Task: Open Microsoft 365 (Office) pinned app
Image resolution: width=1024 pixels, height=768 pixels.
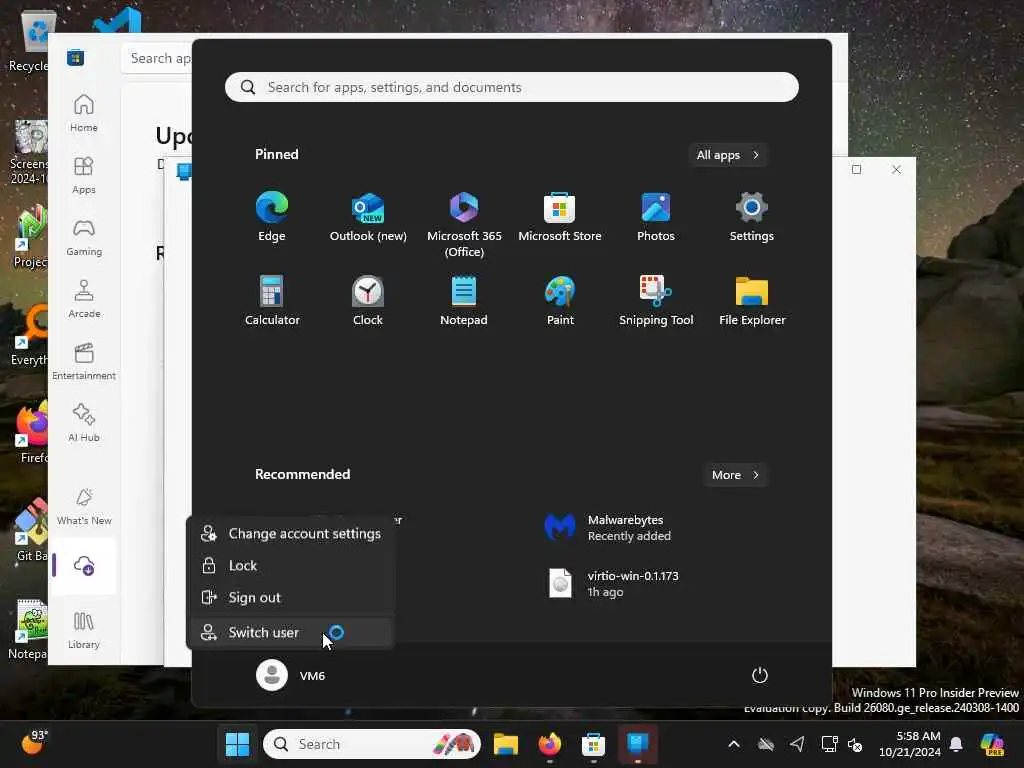Action: pyautogui.click(x=464, y=225)
